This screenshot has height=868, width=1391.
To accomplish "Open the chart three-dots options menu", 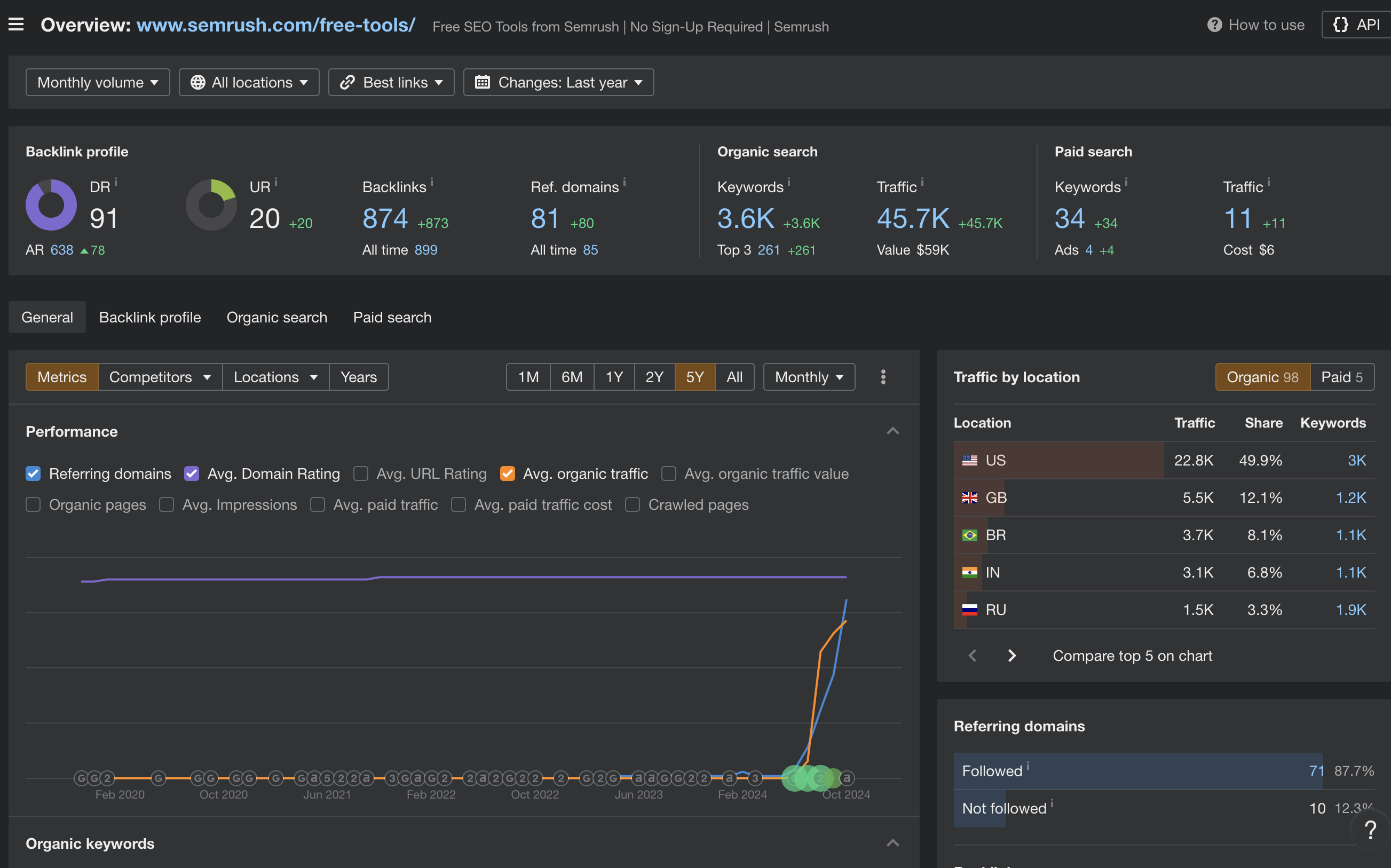I will tap(883, 377).
